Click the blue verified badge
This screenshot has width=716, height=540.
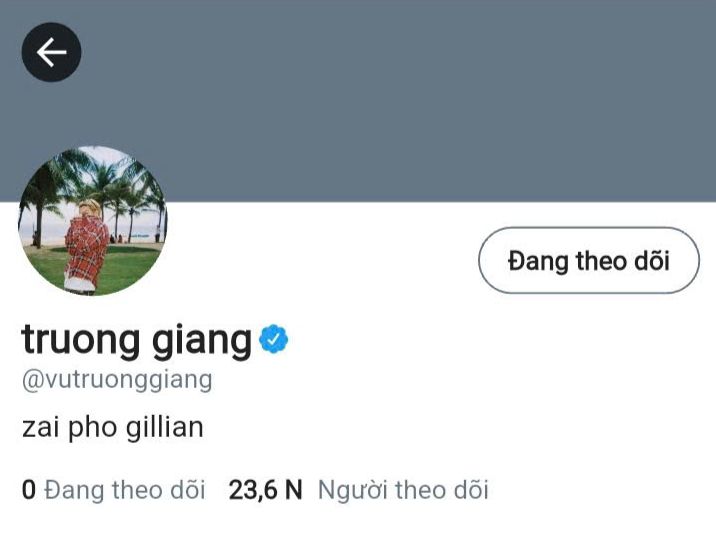coord(274,339)
